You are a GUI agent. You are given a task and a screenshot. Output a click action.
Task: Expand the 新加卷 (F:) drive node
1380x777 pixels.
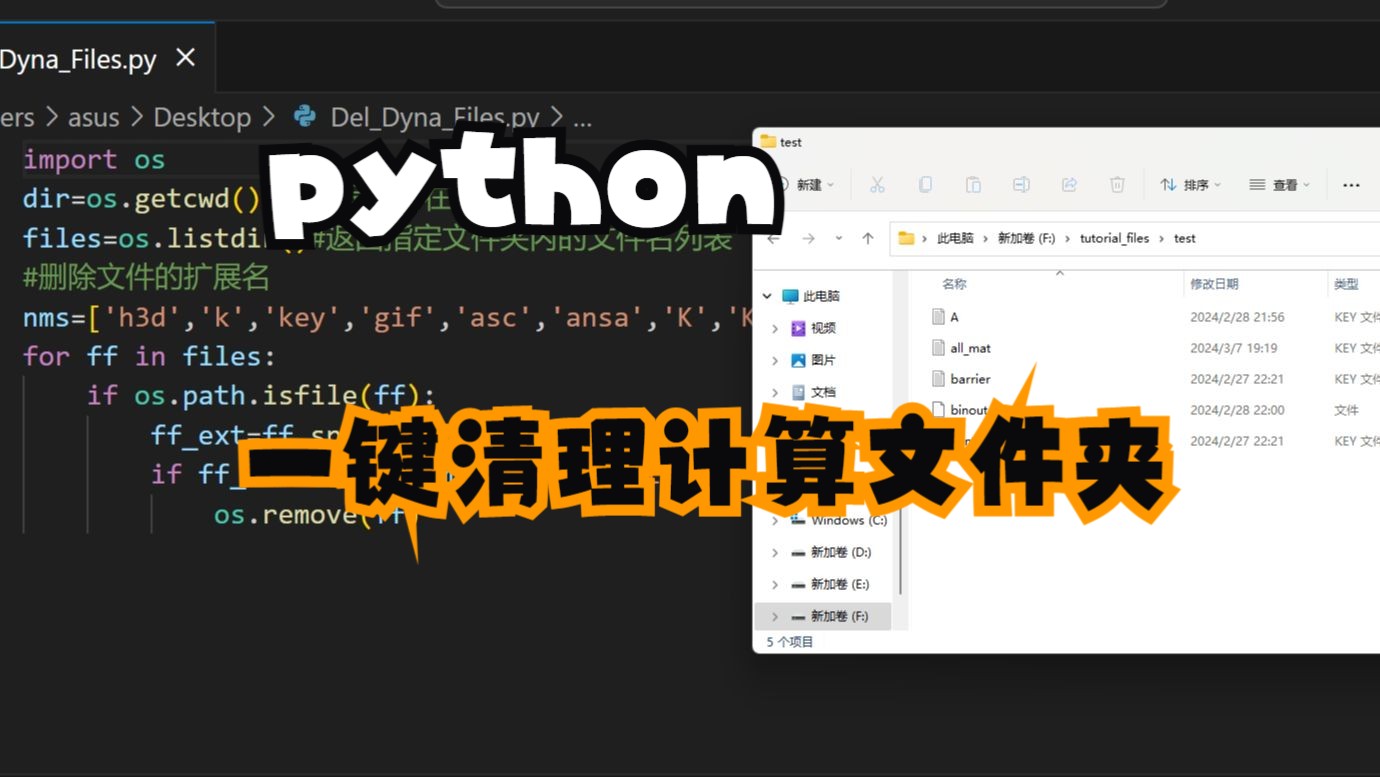775,616
